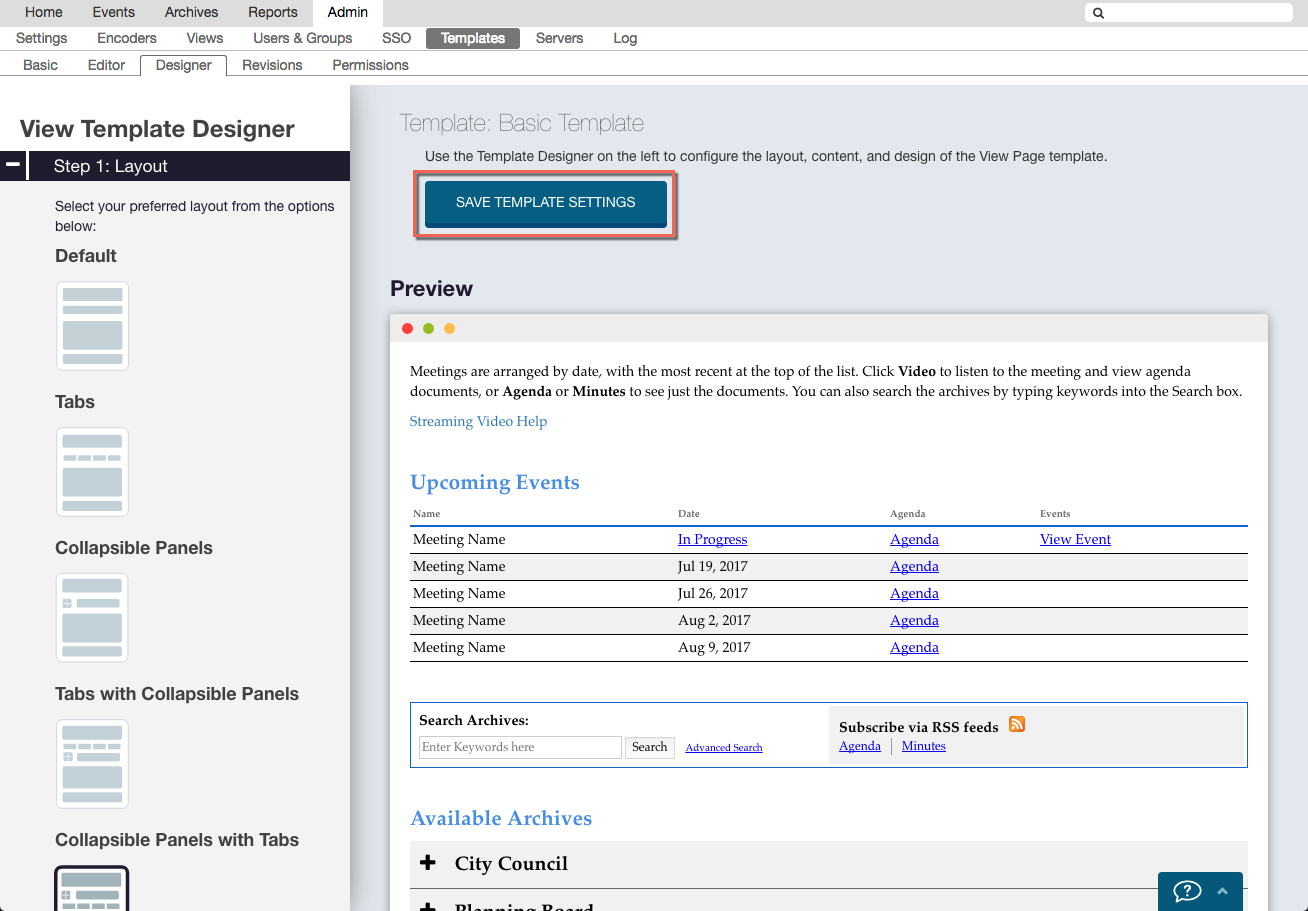
Task: Pick the Collapsible Panels layout icon
Action: pos(92,618)
